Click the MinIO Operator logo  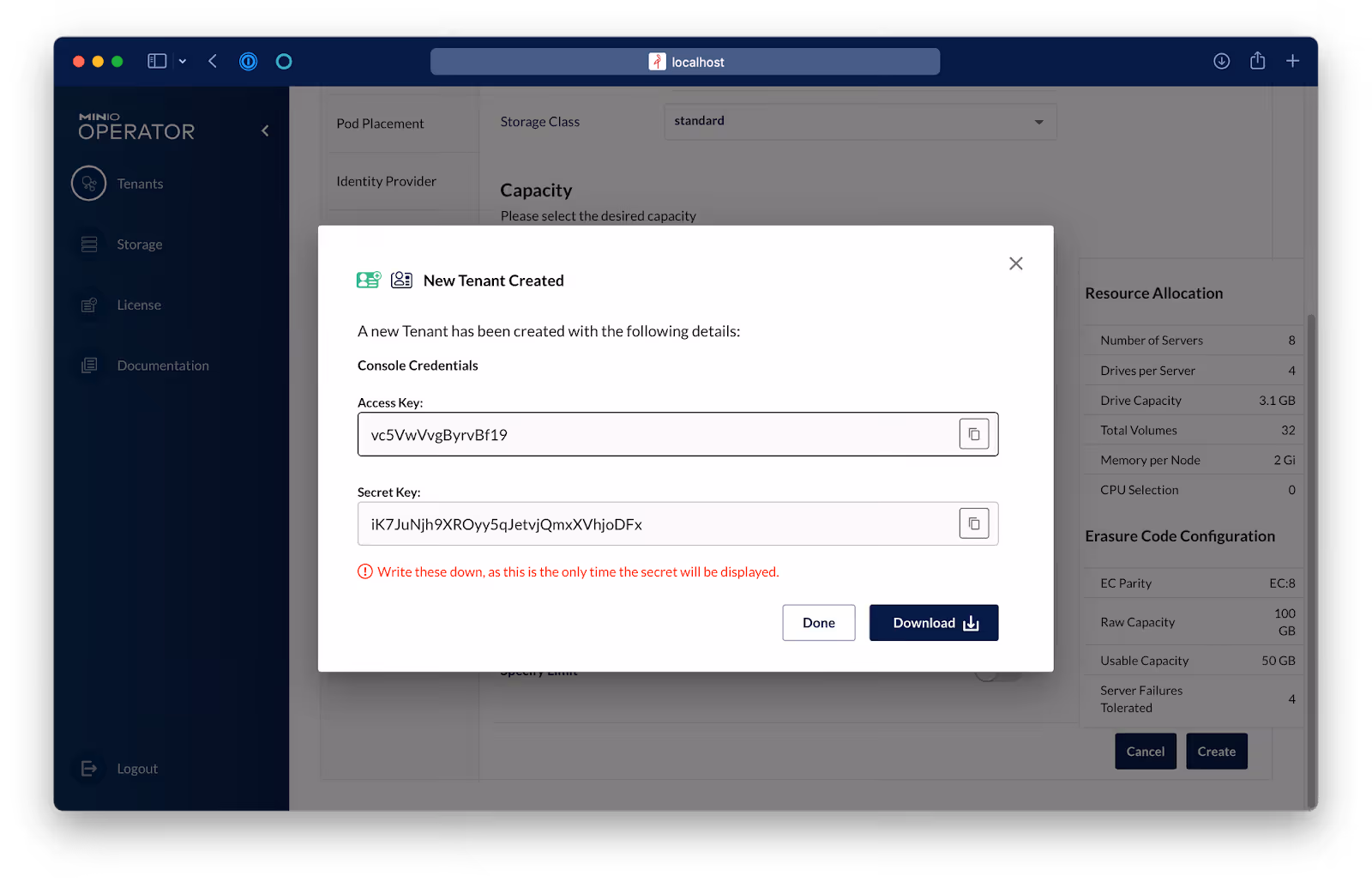click(x=136, y=127)
